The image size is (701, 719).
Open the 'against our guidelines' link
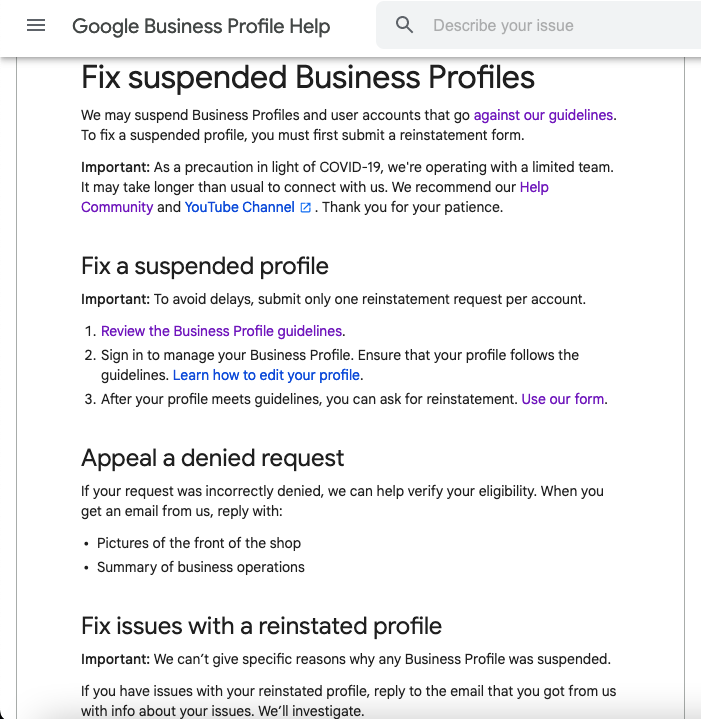tap(543, 115)
